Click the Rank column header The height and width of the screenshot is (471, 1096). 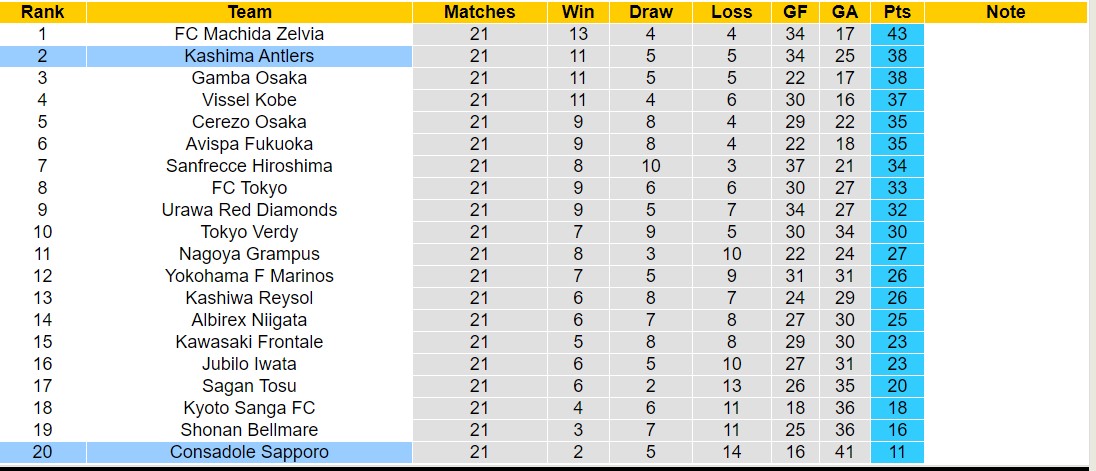[42, 12]
